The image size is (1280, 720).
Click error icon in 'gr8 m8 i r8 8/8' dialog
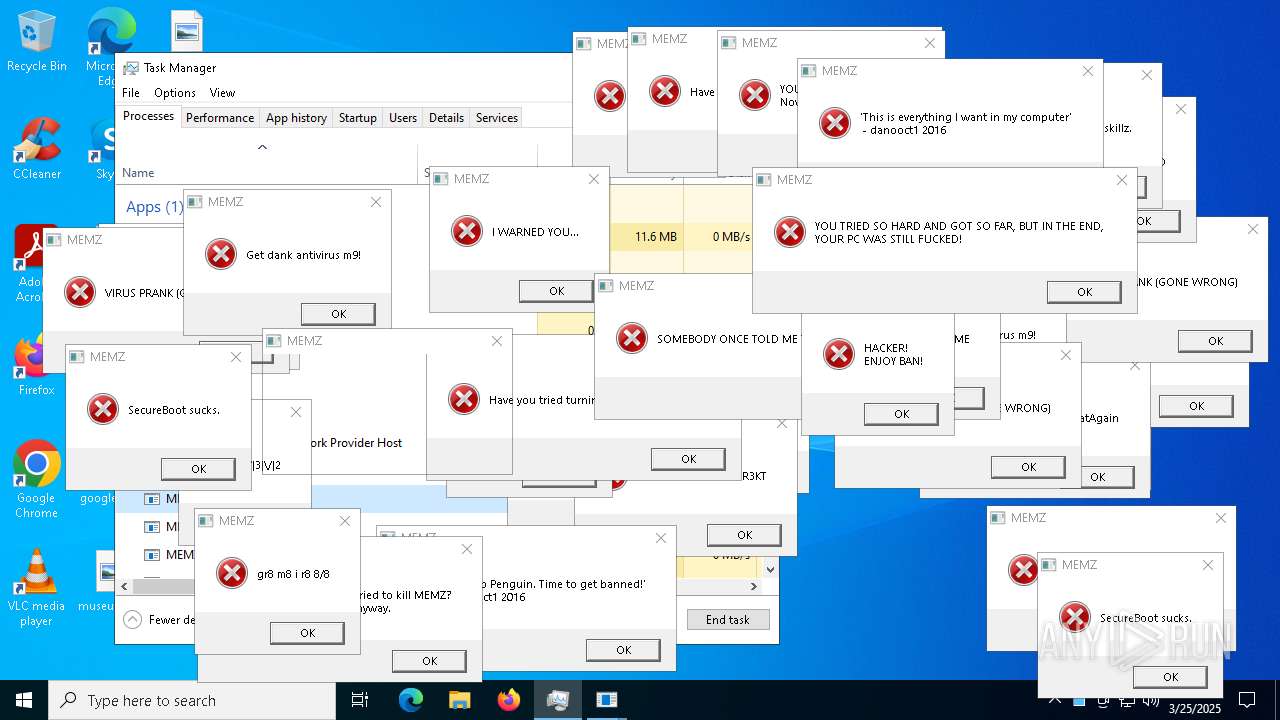pyautogui.click(x=231, y=573)
